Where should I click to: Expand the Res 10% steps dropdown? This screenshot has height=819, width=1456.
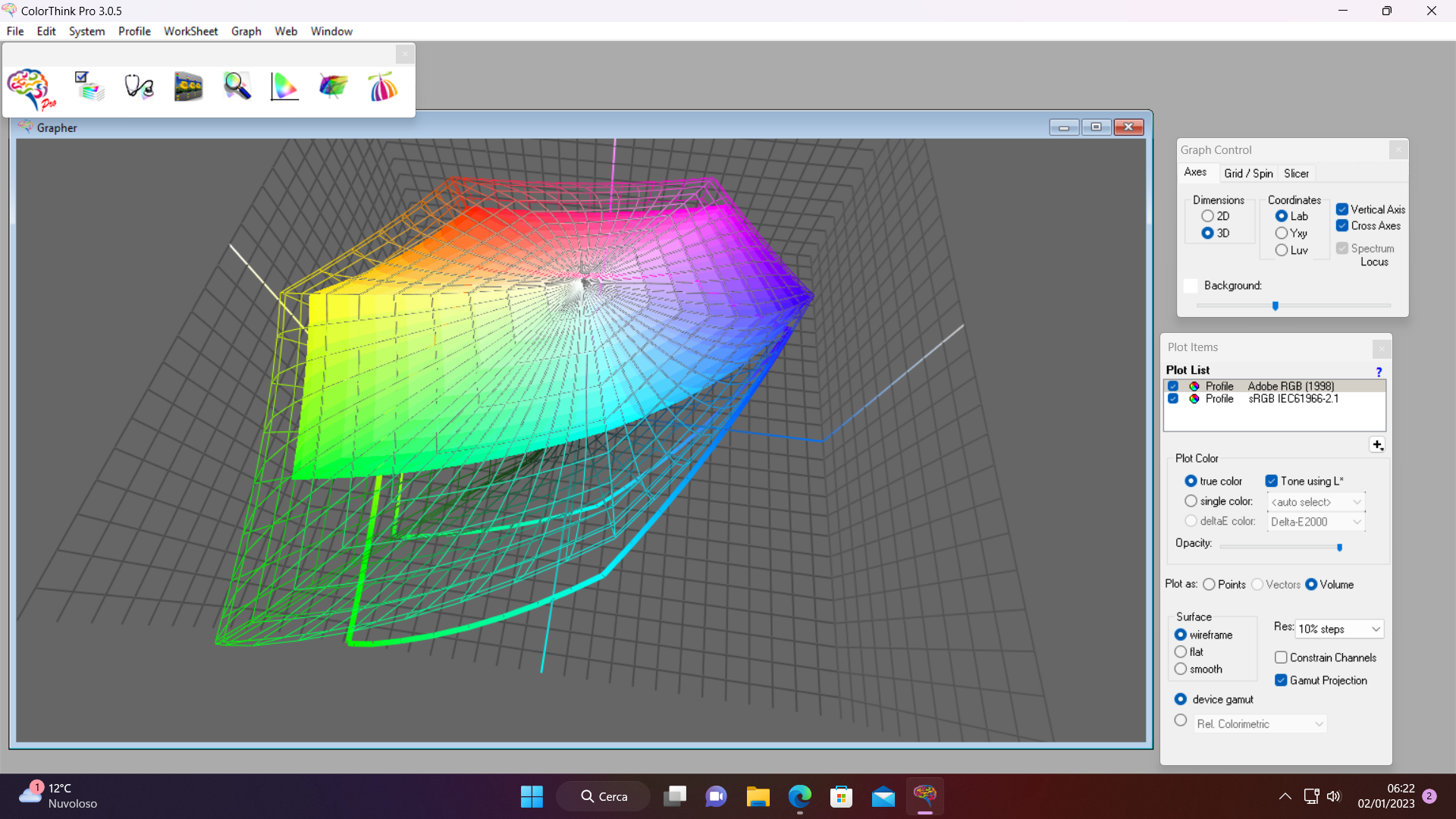[1340, 629]
